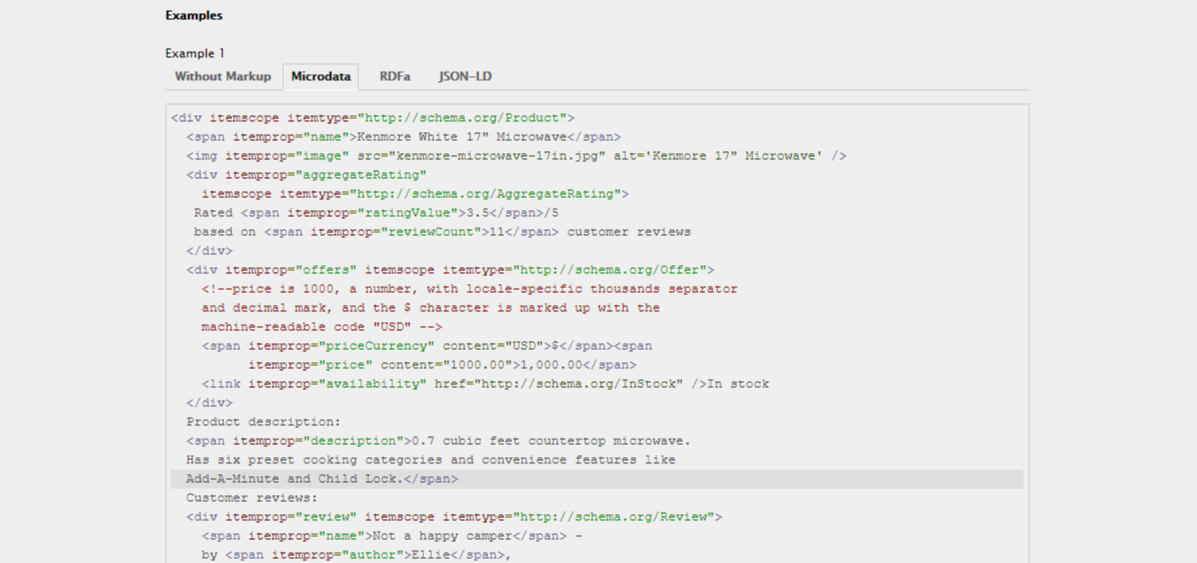1197x563 pixels.
Task: Click the highlighted Add-A-Minute and Child Lock line
Action: (x=322, y=479)
